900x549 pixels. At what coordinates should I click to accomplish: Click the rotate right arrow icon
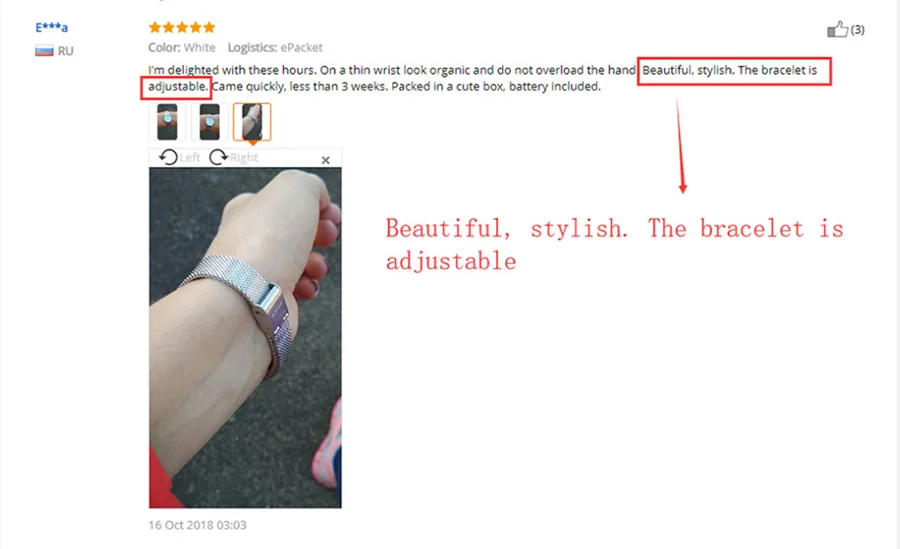(x=218, y=157)
